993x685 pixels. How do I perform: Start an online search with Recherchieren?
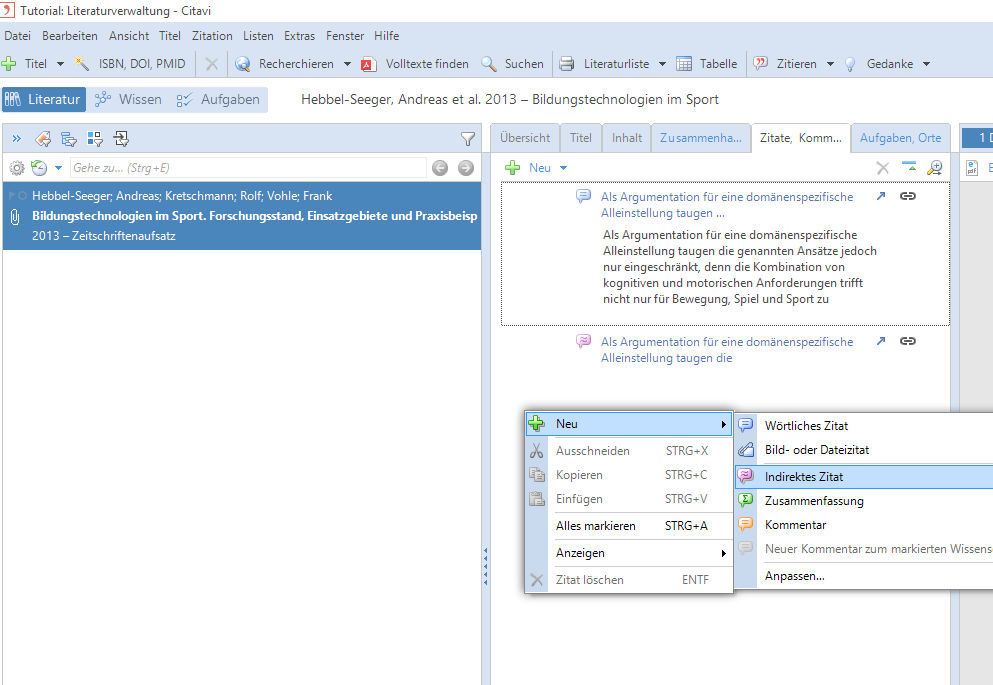click(285, 64)
